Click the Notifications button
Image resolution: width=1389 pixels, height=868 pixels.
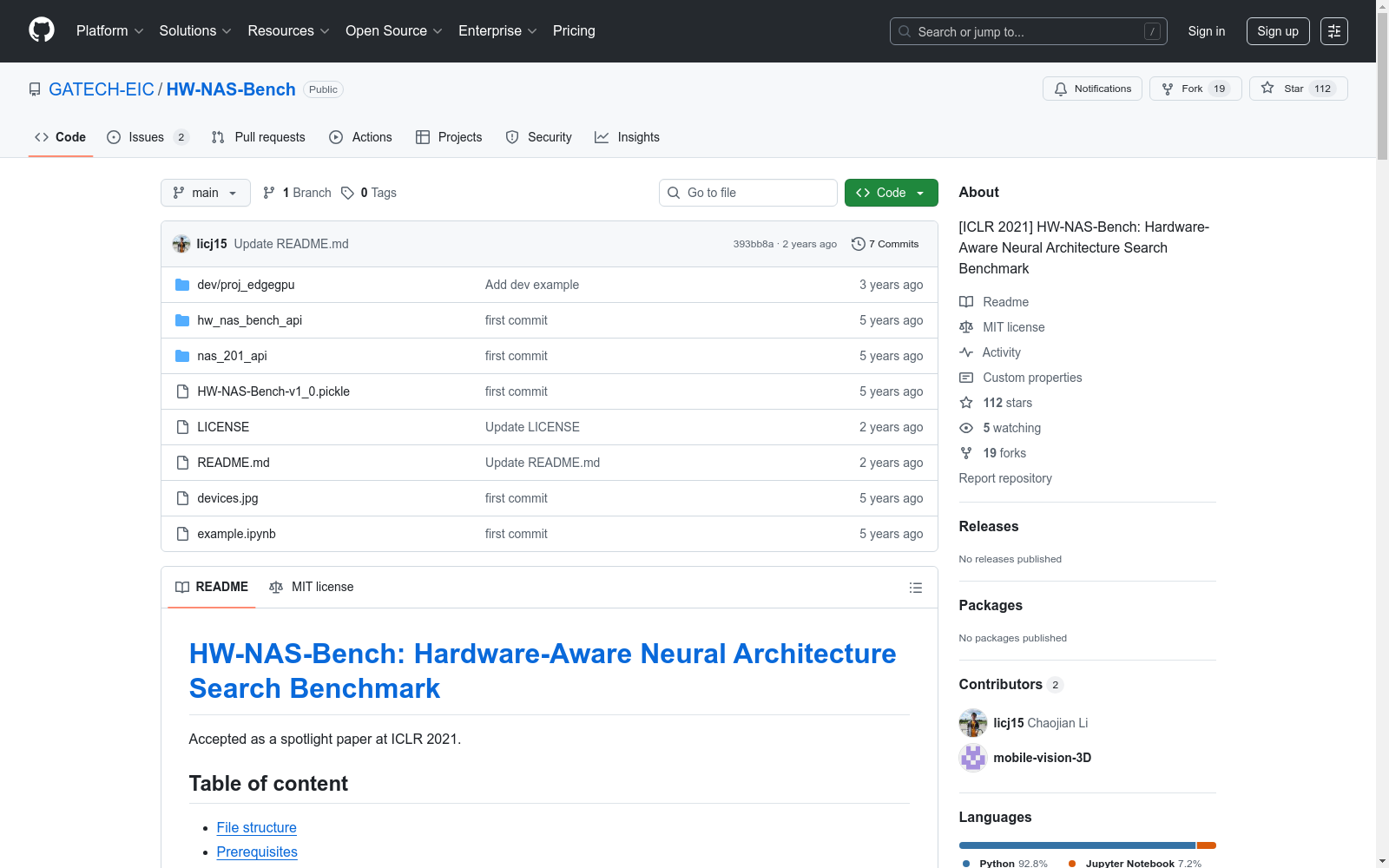(1092, 89)
